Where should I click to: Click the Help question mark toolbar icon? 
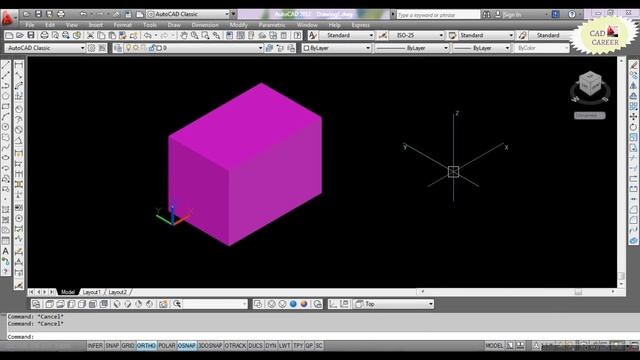click(298, 36)
